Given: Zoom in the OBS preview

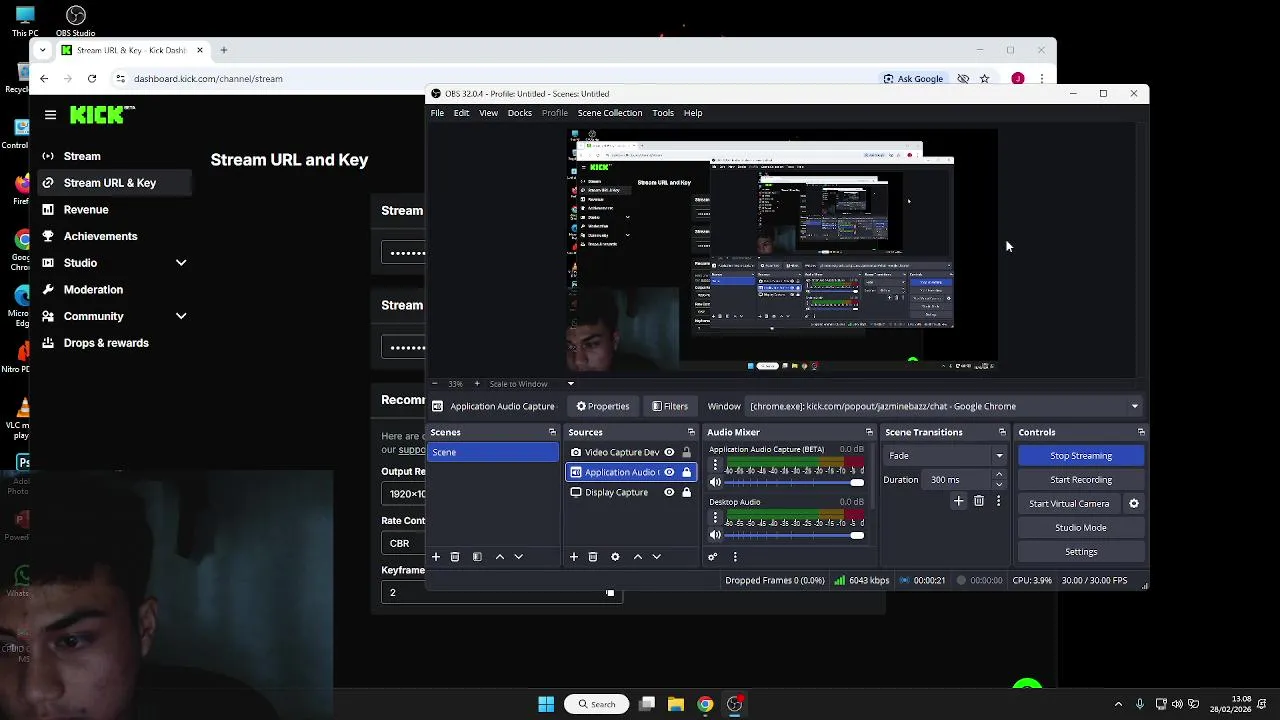Looking at the screenshot, I should [477, 384].
